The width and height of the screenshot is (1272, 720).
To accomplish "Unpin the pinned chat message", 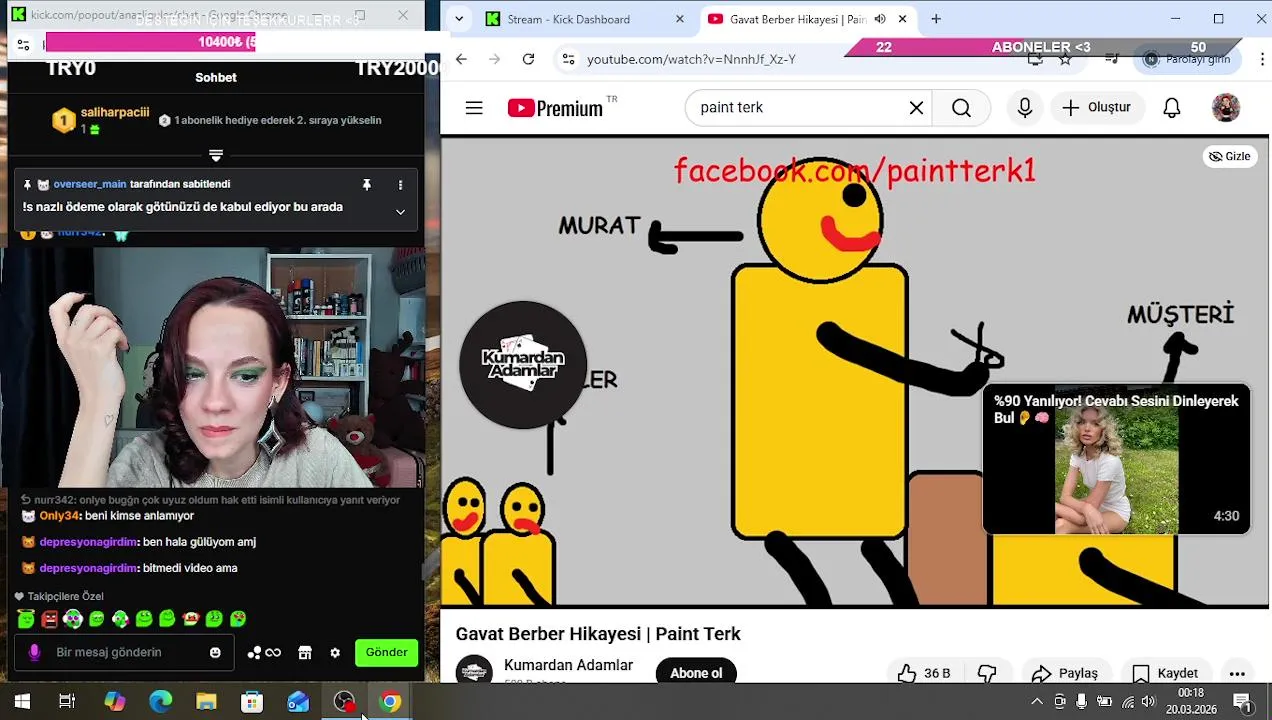I will [x=367, y=185].
